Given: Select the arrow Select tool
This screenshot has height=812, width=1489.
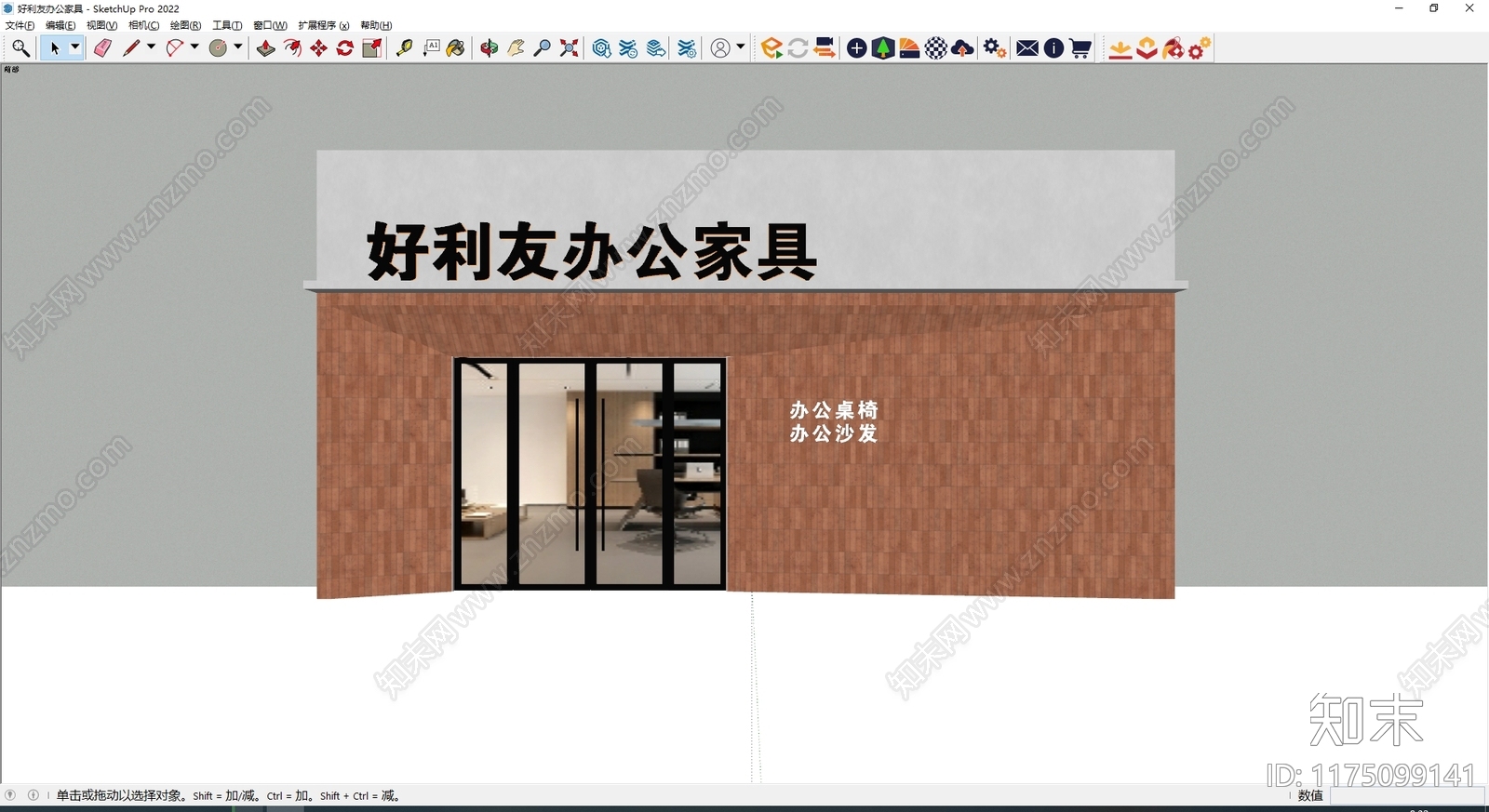Looking at the screenshot, I should tap(54, 48).
